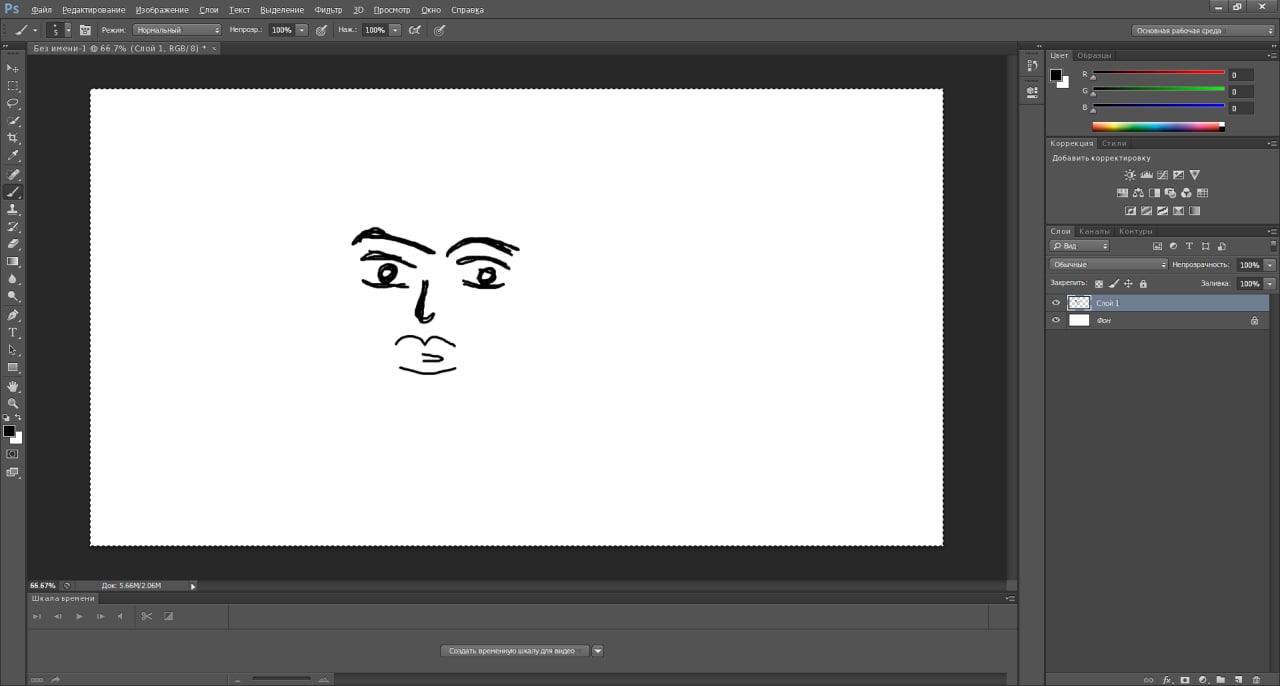Switch to the Образцы tab
The width and height of the screenshot is (1280, 686).
[x=1094, y=56]
